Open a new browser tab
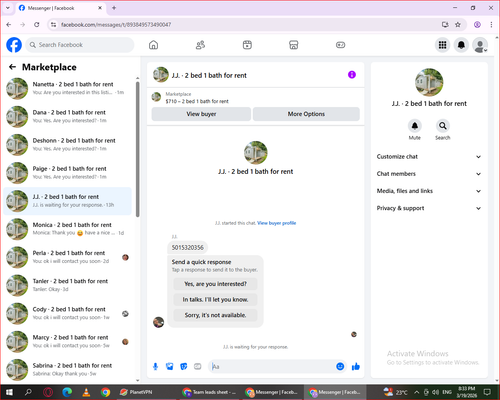This screenshot has height=400, width=500. click(x=114, y=8)
